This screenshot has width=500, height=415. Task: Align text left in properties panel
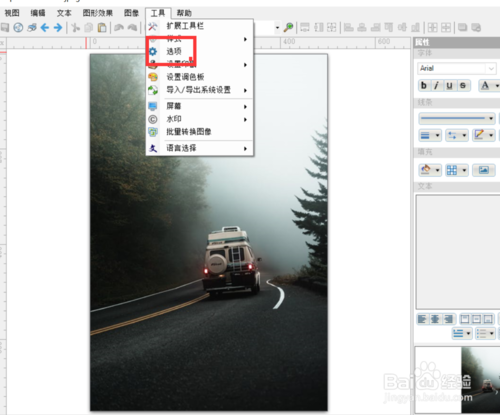(422, 319)
